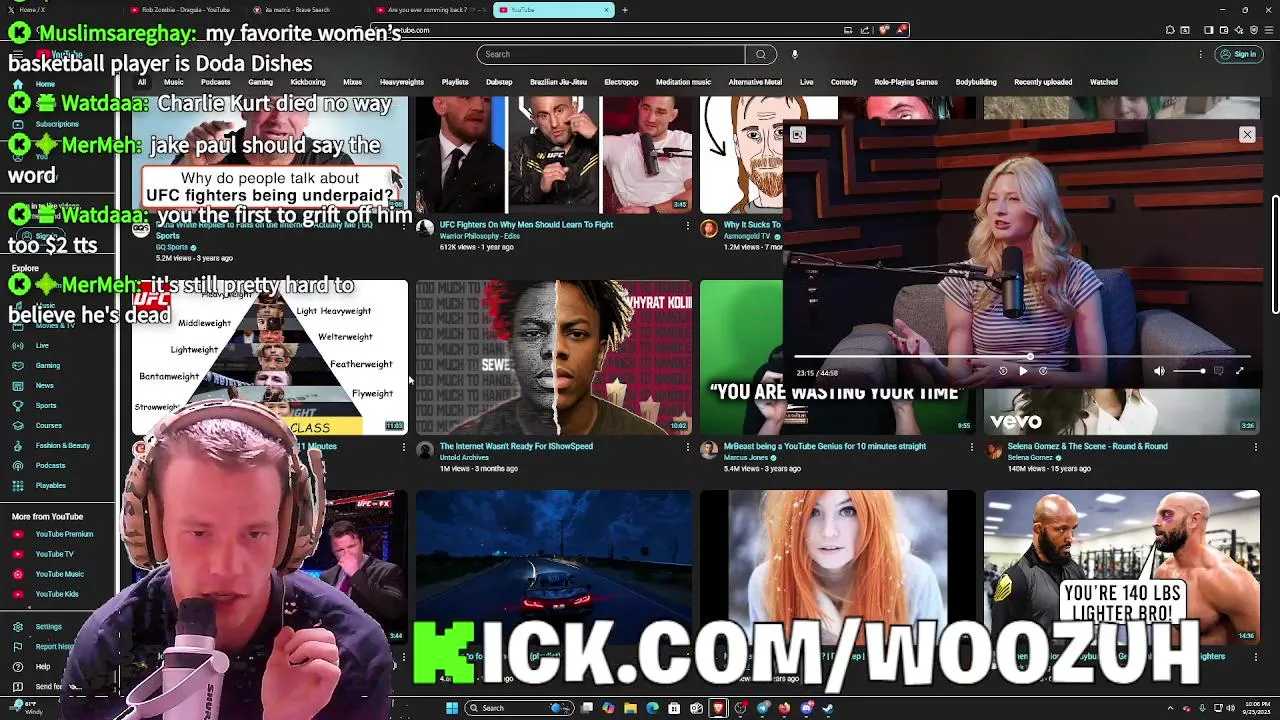
Task: Open more options for the IShowSpeed video
Action: pyautogui.click(x=687, y=447)
